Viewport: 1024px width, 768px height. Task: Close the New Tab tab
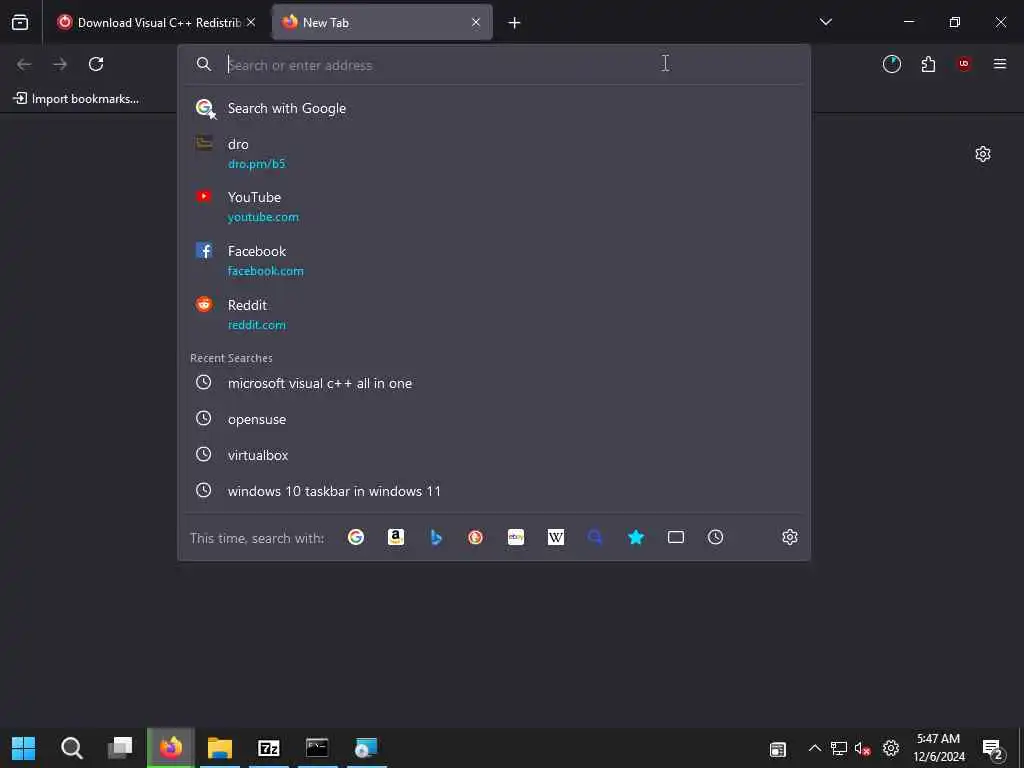(476, 23)
